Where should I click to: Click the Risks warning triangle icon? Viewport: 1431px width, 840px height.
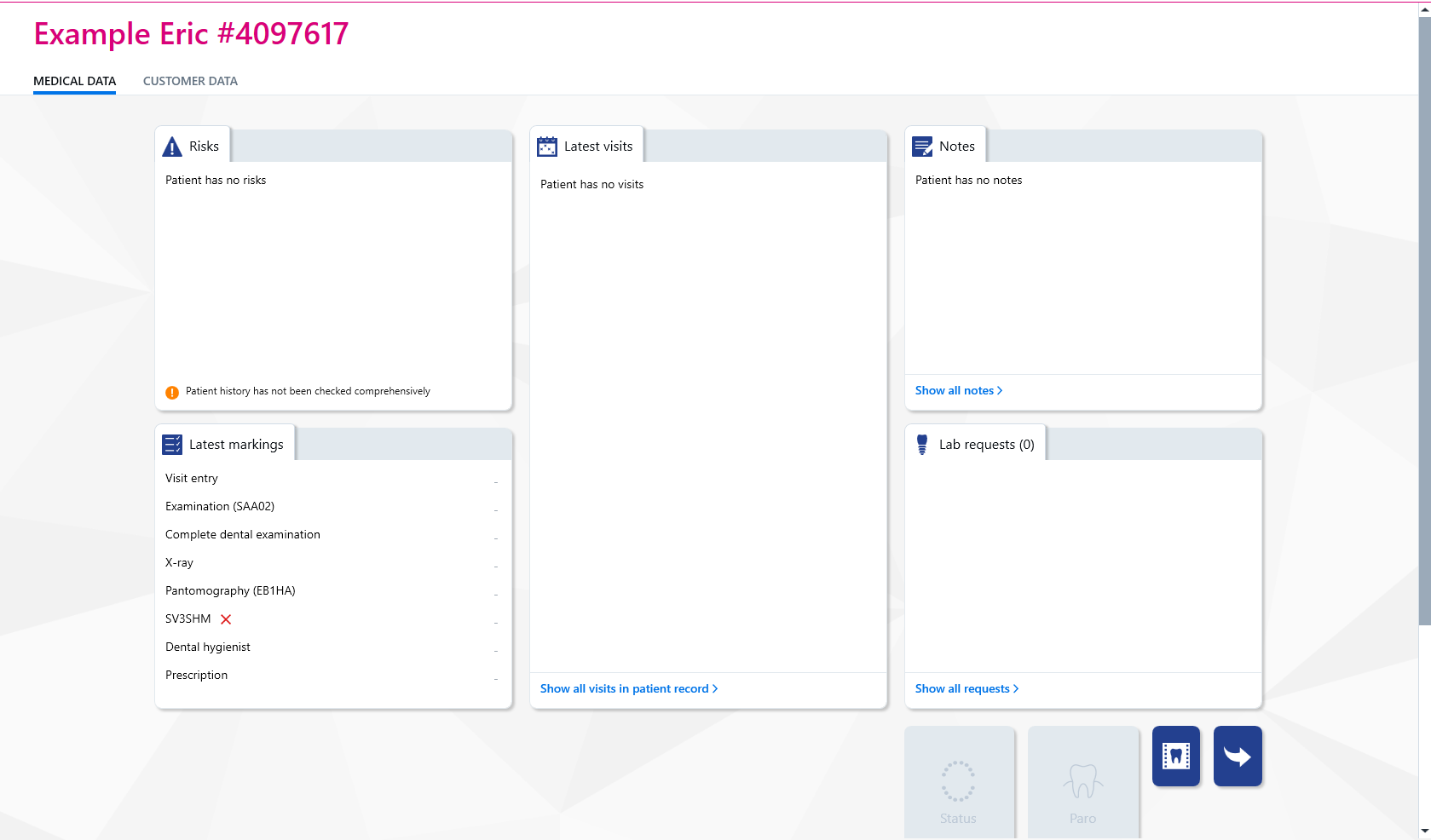coord(172,147)
